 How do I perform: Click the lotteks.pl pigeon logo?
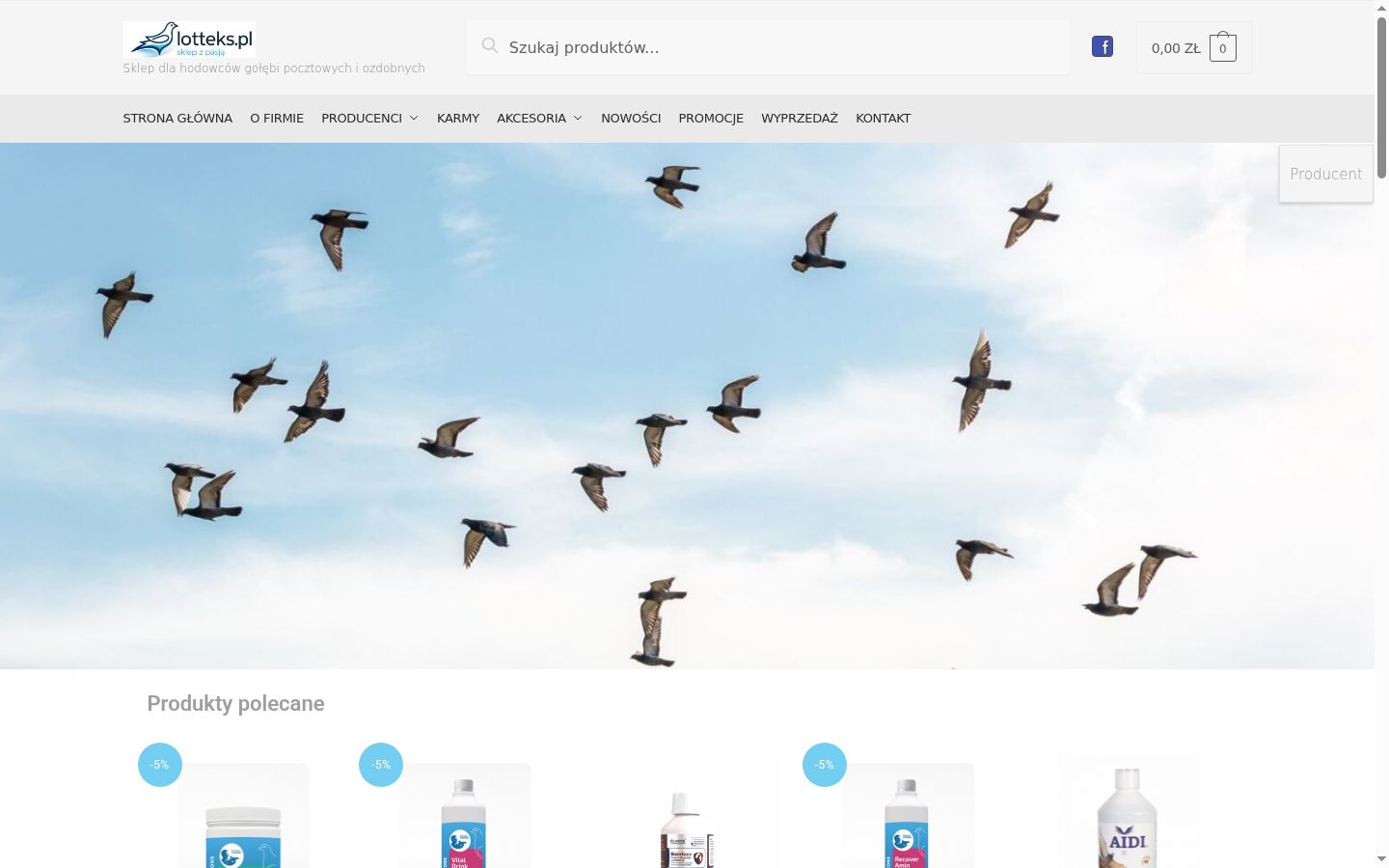[190, 40]
